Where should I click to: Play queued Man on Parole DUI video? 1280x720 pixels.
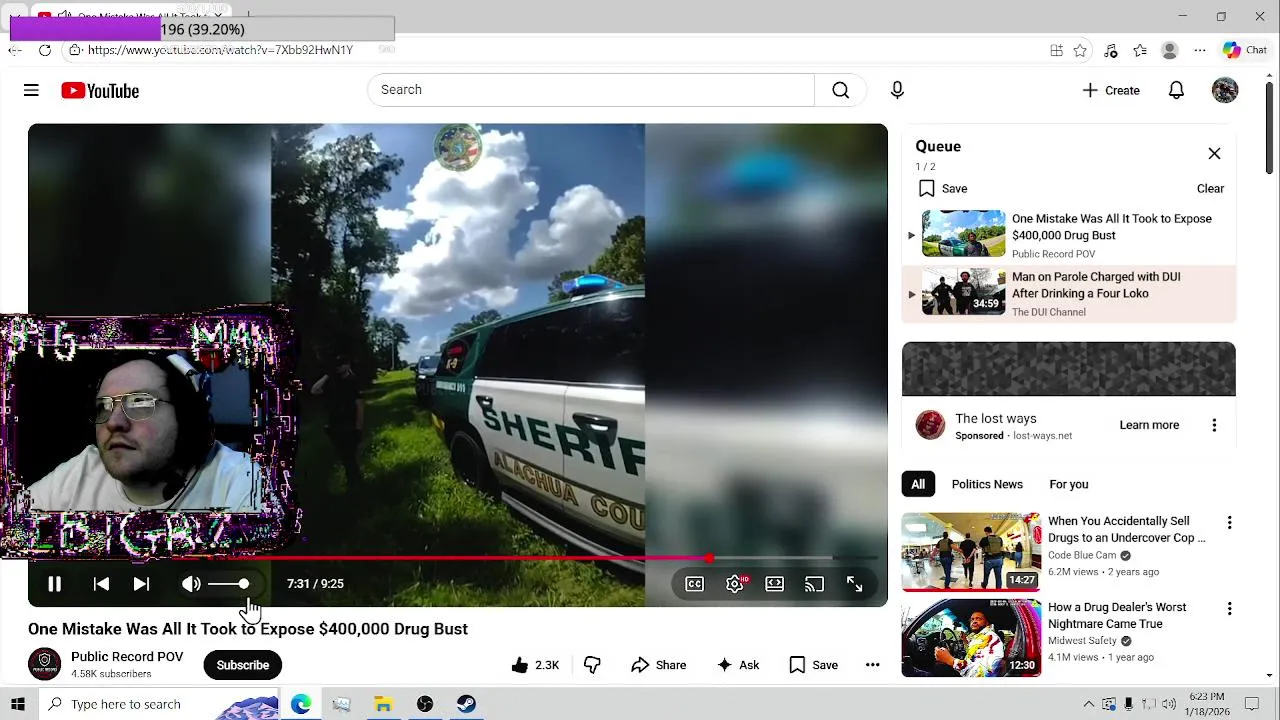(x=1069, y=293)
